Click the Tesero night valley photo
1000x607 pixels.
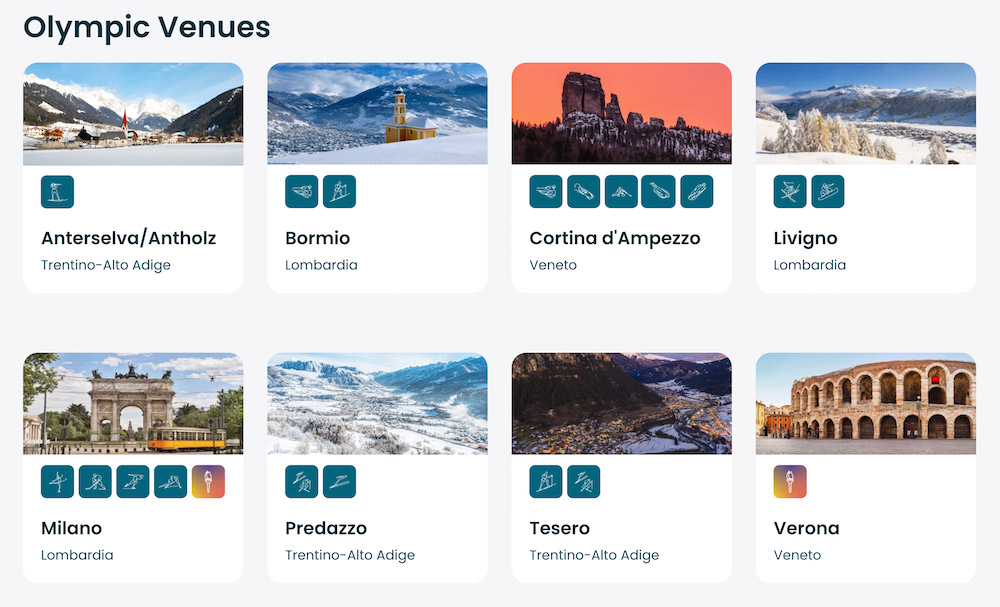click(x=621, y=404)
